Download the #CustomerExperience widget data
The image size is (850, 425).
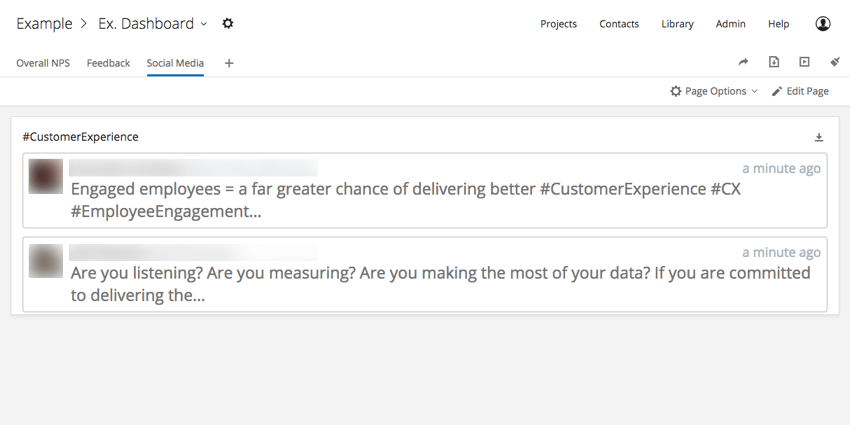point(819,137)
